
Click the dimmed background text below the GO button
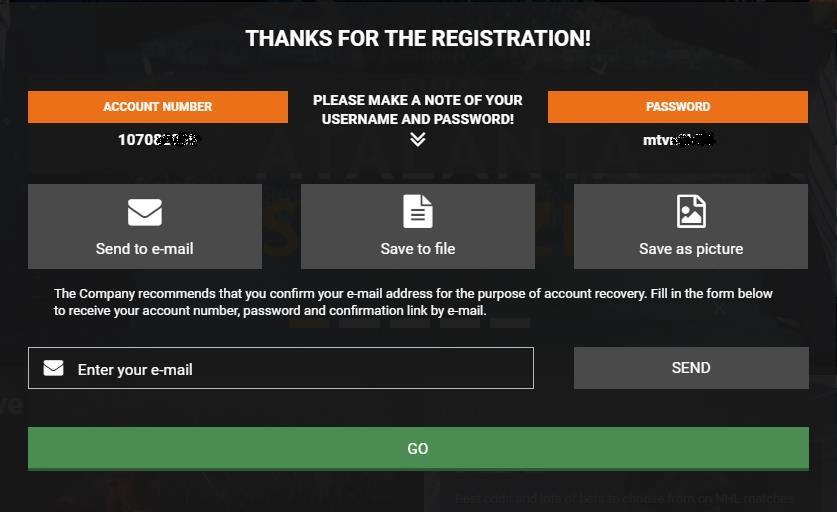coord(624,499)
